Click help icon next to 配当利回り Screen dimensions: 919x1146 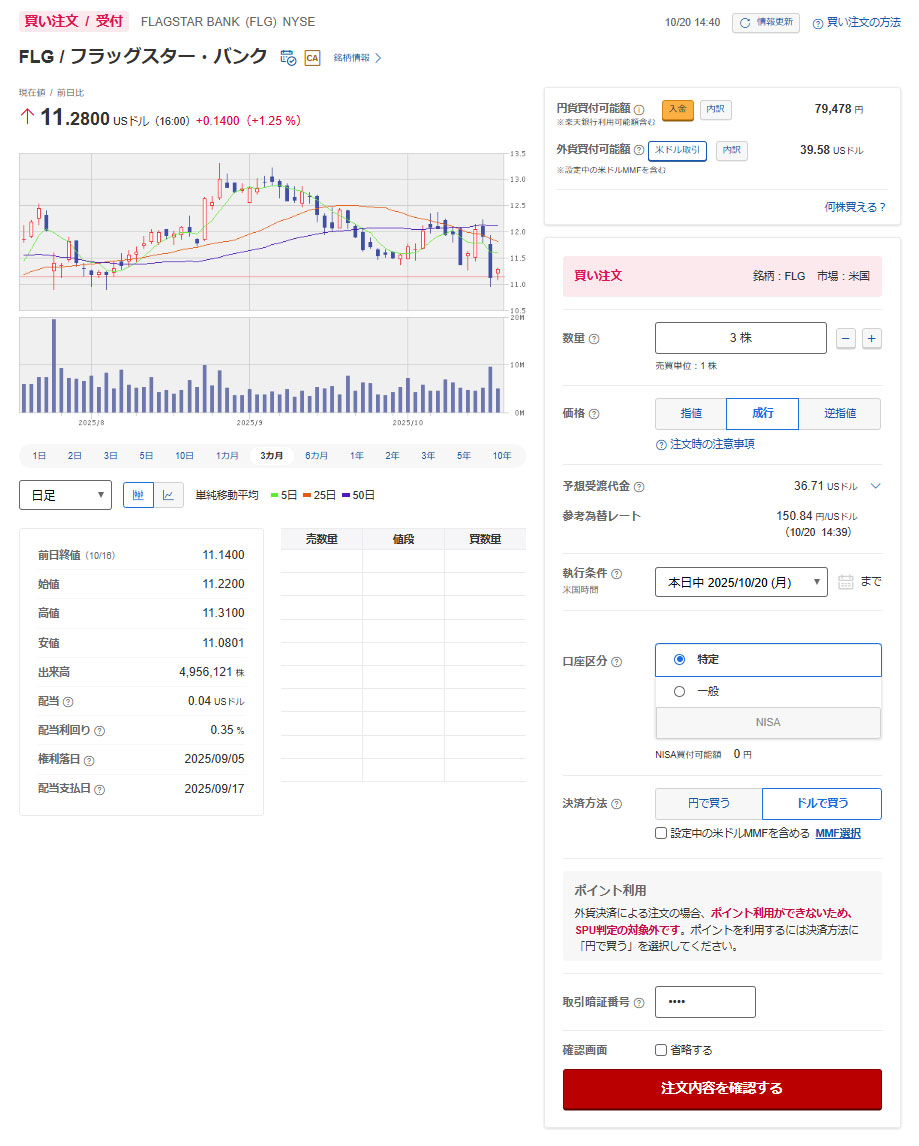(99, 731)
